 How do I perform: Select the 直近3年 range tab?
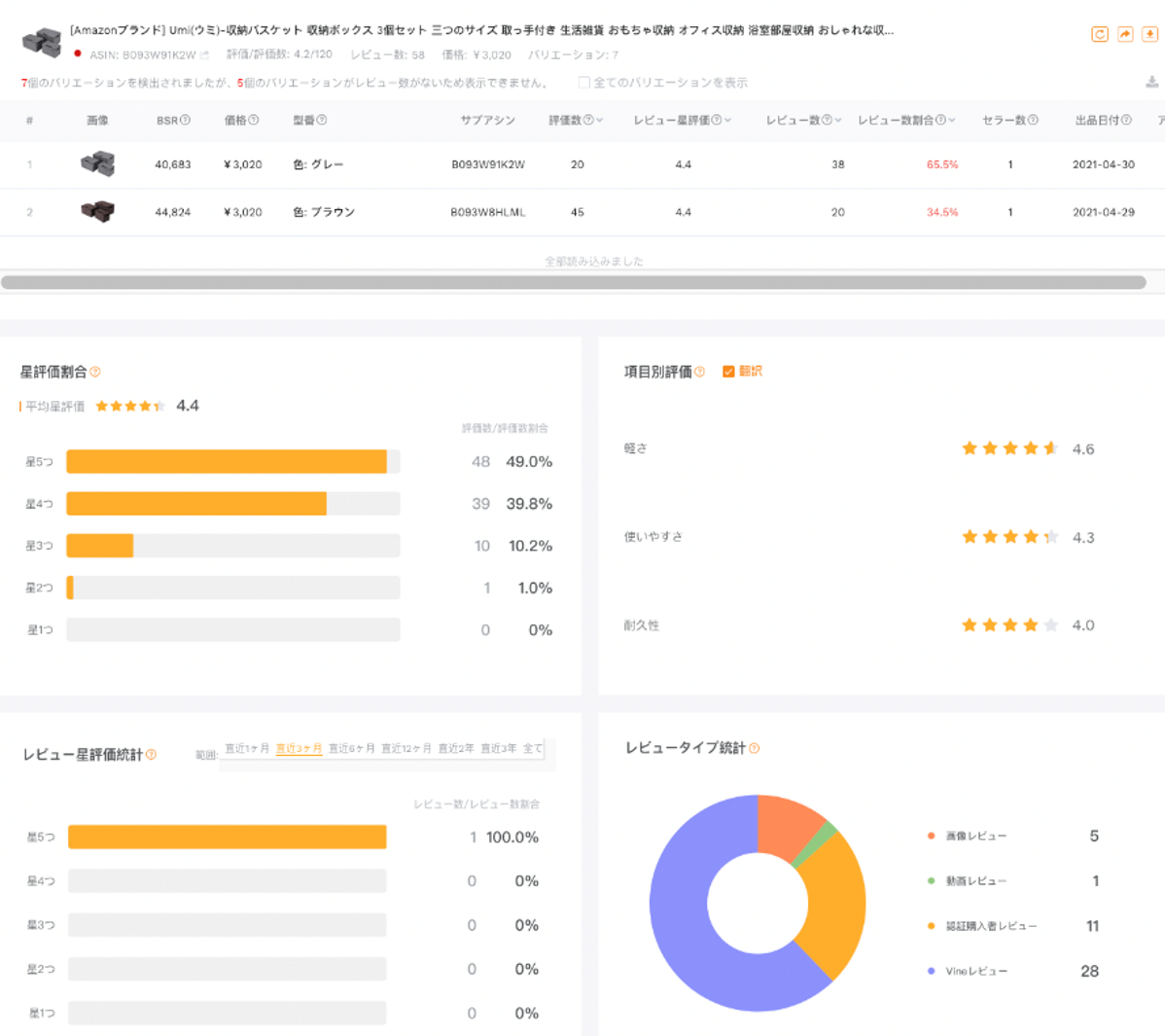click(x=499, y=748)
